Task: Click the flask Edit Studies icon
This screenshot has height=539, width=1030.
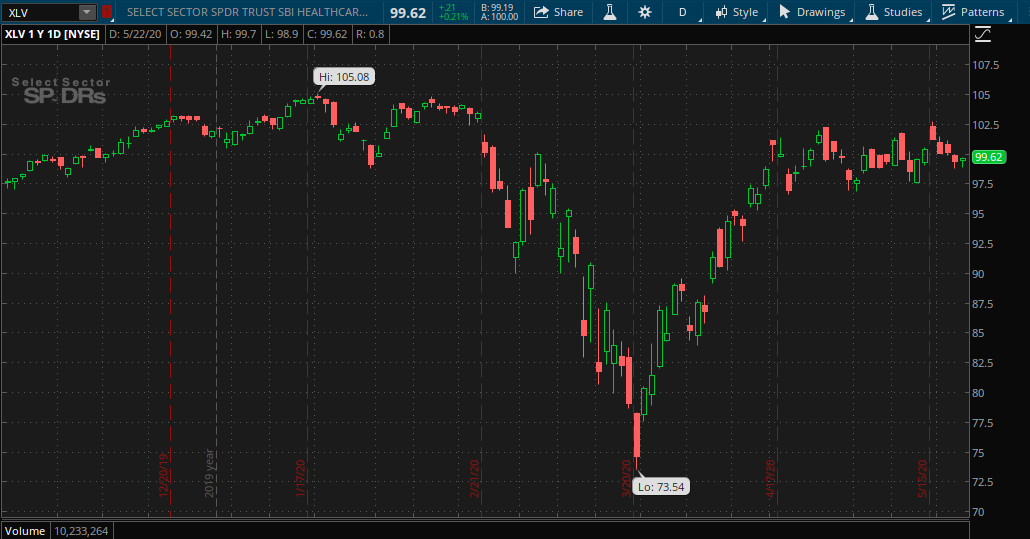Action: point(610,12)
